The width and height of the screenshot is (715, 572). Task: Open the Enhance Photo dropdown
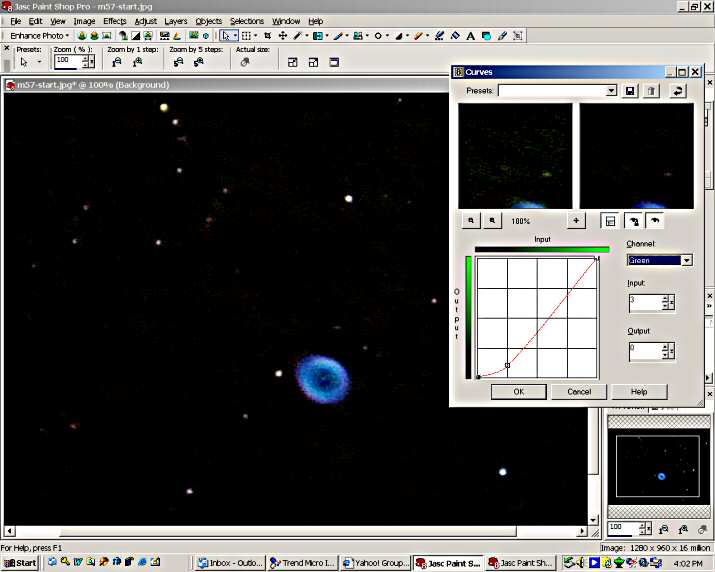[x=40, y=36]
